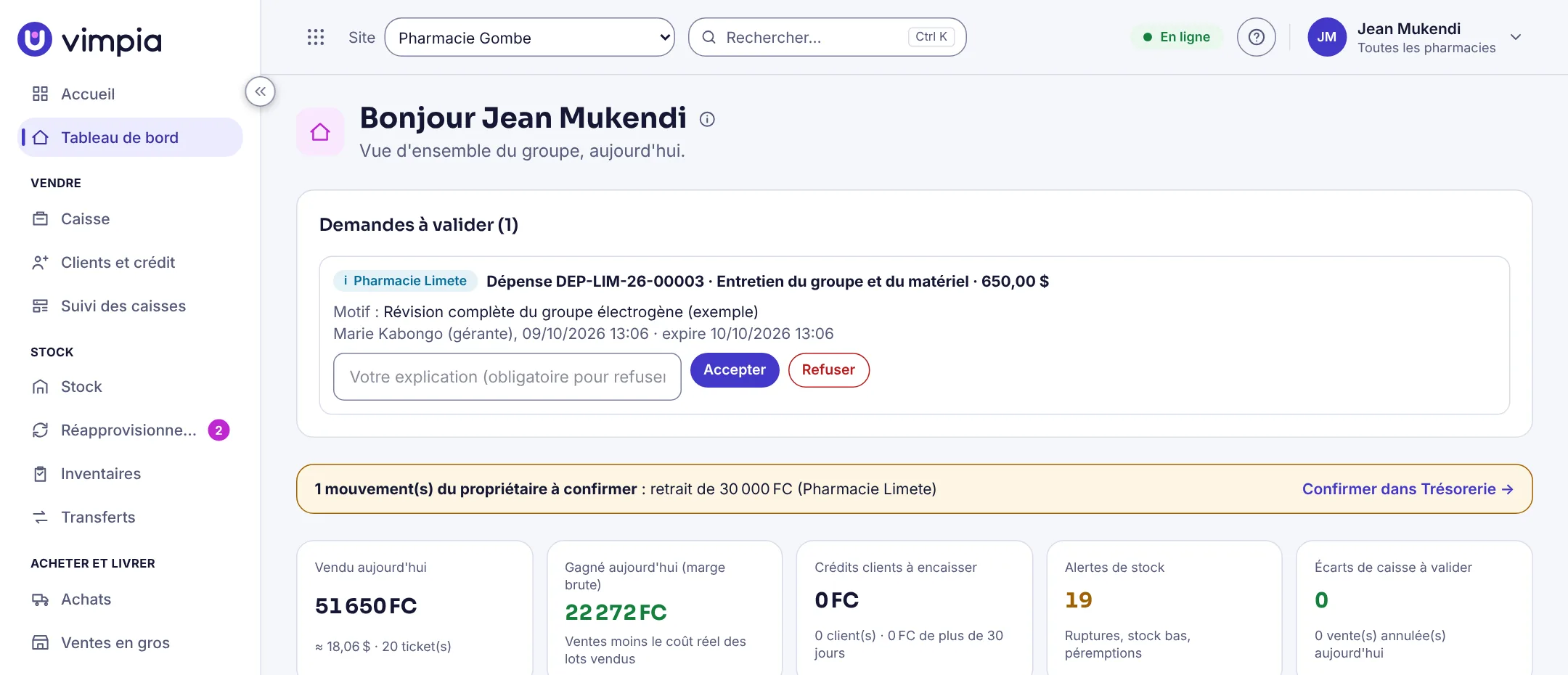Viewport: 1568px width, 675px height.
Task: Follow the Confirmer dans Trésorerie link
Action: click(x=1408, y=489)
